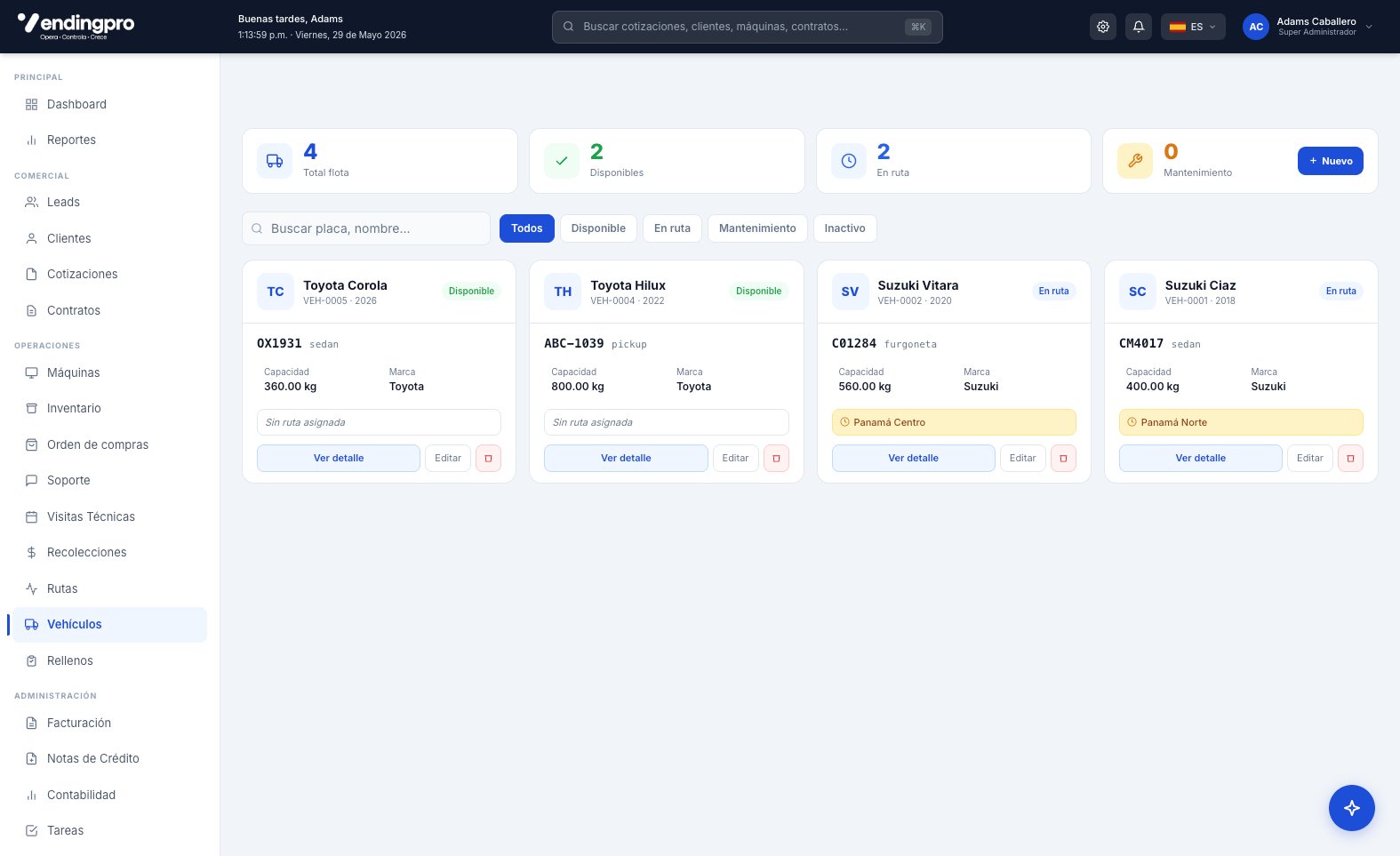Open notifications bell icon
Viewport: 1400px width, 856px height.
(x=1139, y=27)
